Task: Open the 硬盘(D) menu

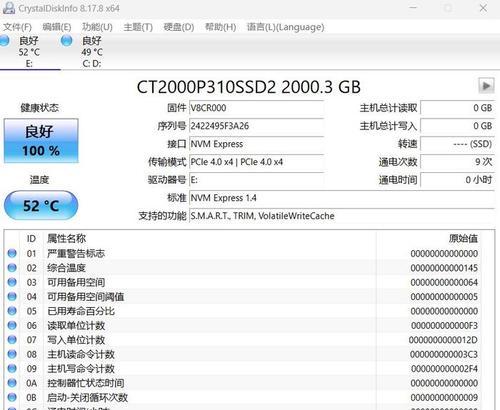Action: [179, 27]
